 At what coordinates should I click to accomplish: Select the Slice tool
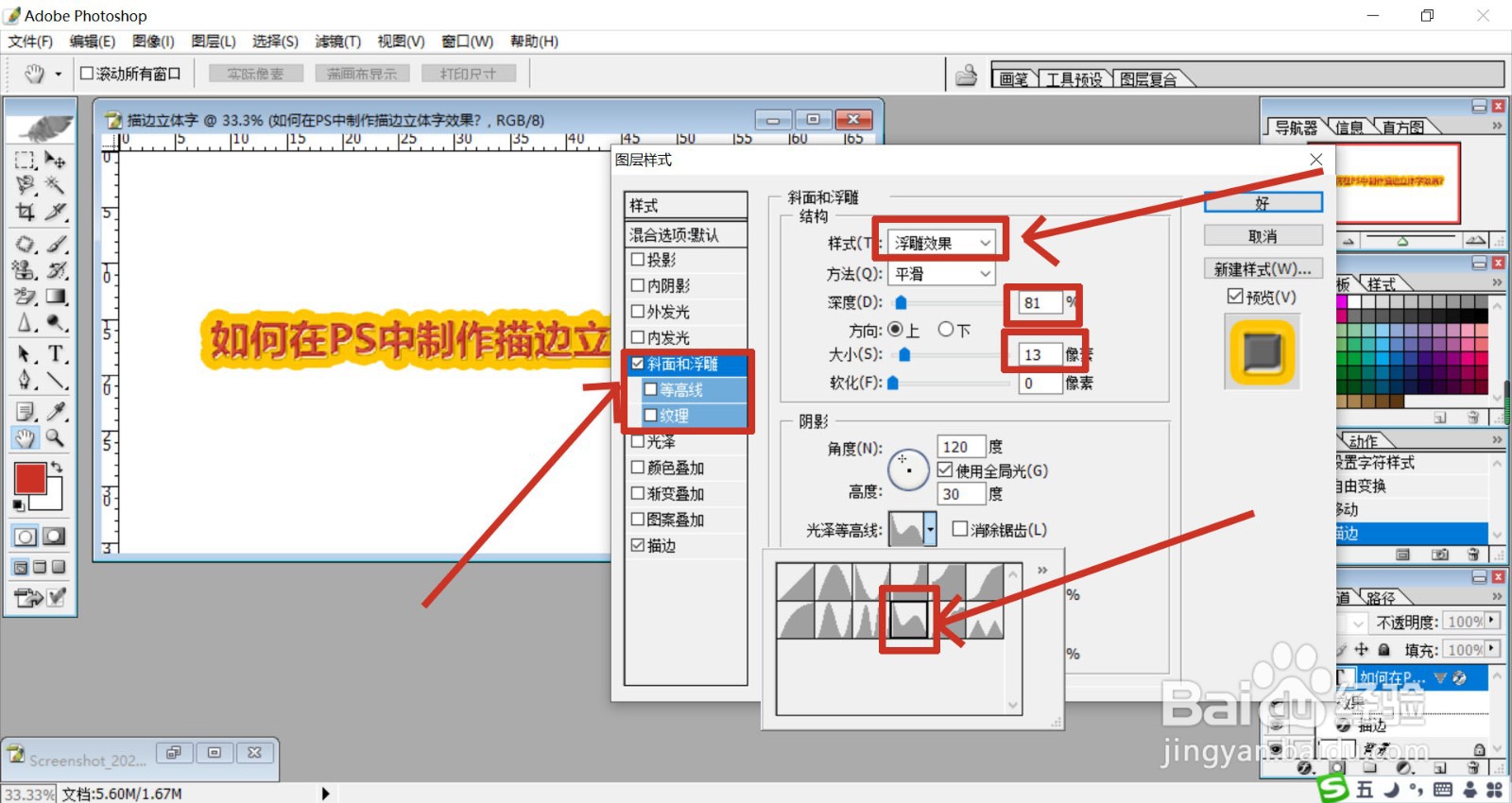[x=56, y=212]
